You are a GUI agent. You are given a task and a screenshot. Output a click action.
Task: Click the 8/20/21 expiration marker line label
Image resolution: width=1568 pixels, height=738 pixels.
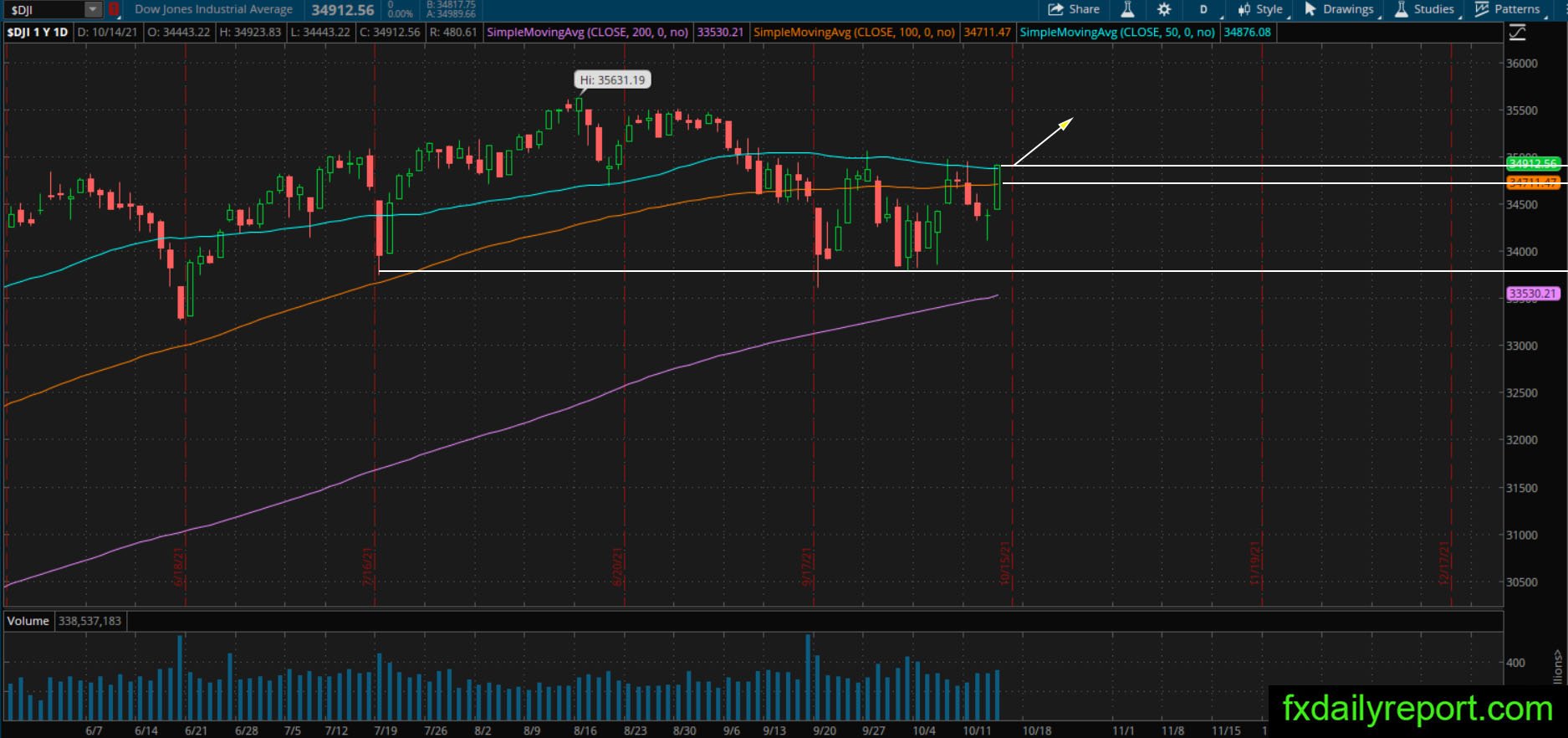(618, 566)
